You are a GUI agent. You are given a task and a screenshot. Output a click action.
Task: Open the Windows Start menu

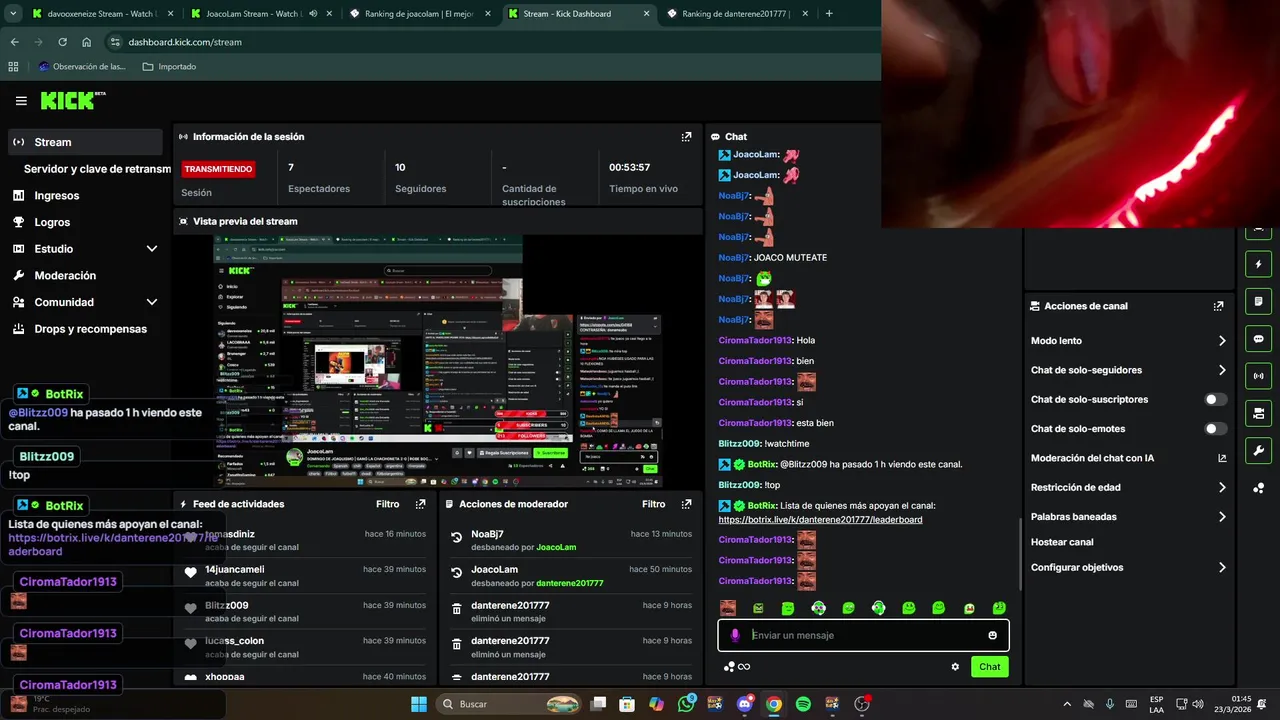(419, 704)
